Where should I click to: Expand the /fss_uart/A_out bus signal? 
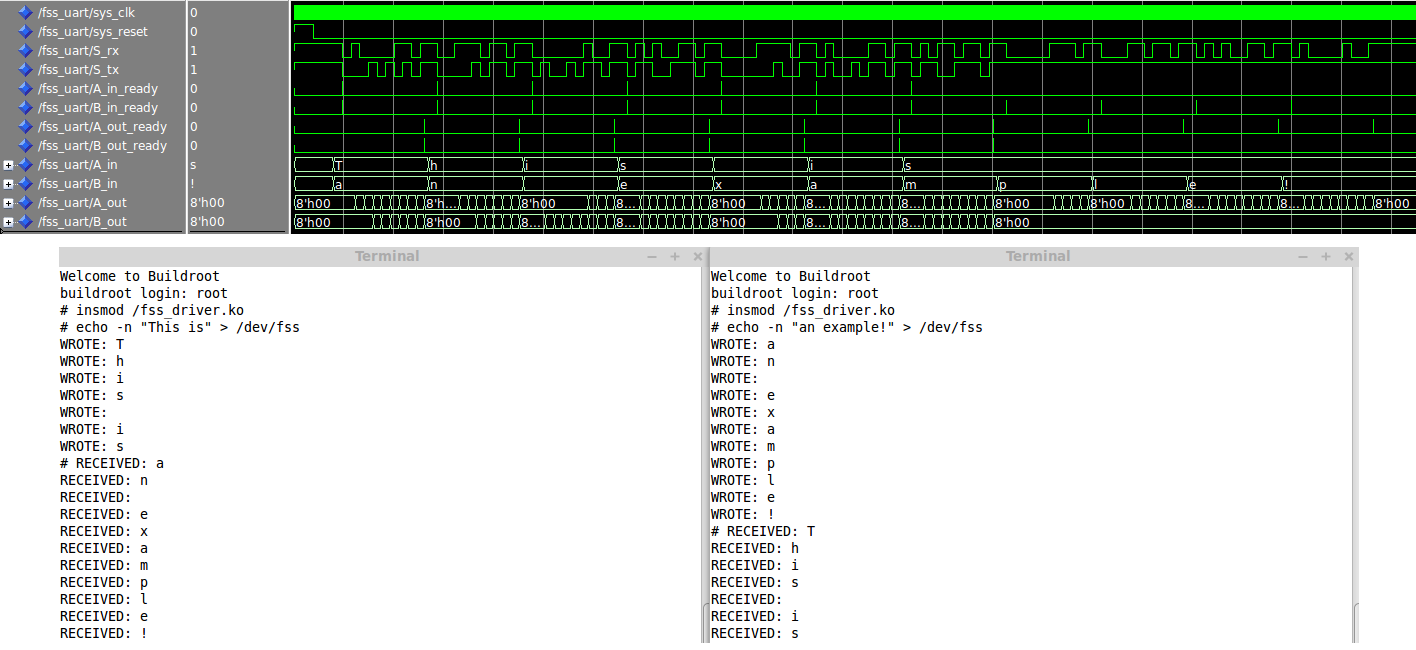(8, 203)
